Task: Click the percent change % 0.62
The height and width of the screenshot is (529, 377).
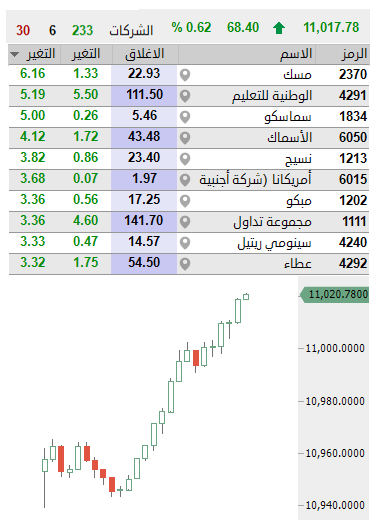Action: tap(191, 27)
